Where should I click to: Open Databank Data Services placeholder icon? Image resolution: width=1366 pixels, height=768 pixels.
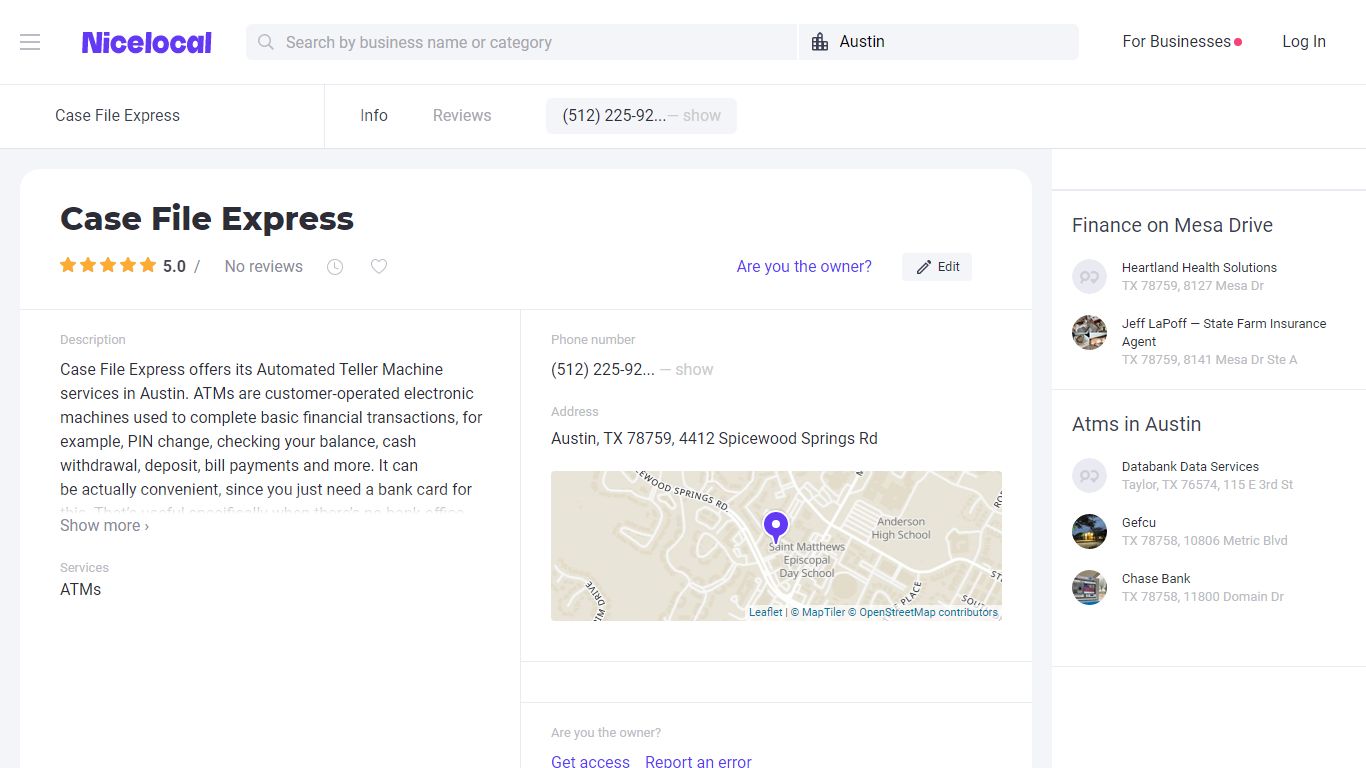(1089, 475)
